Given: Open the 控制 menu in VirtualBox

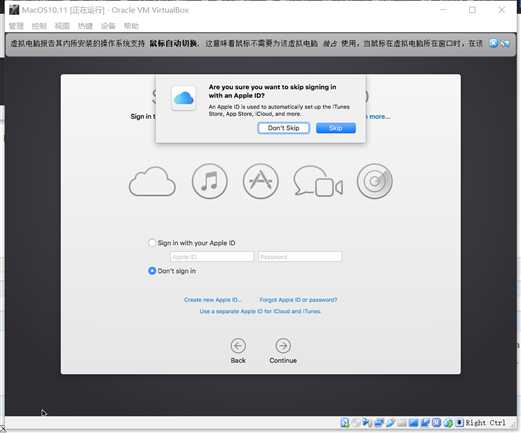Looking at the screenshot, I should (x=39, y=26).
